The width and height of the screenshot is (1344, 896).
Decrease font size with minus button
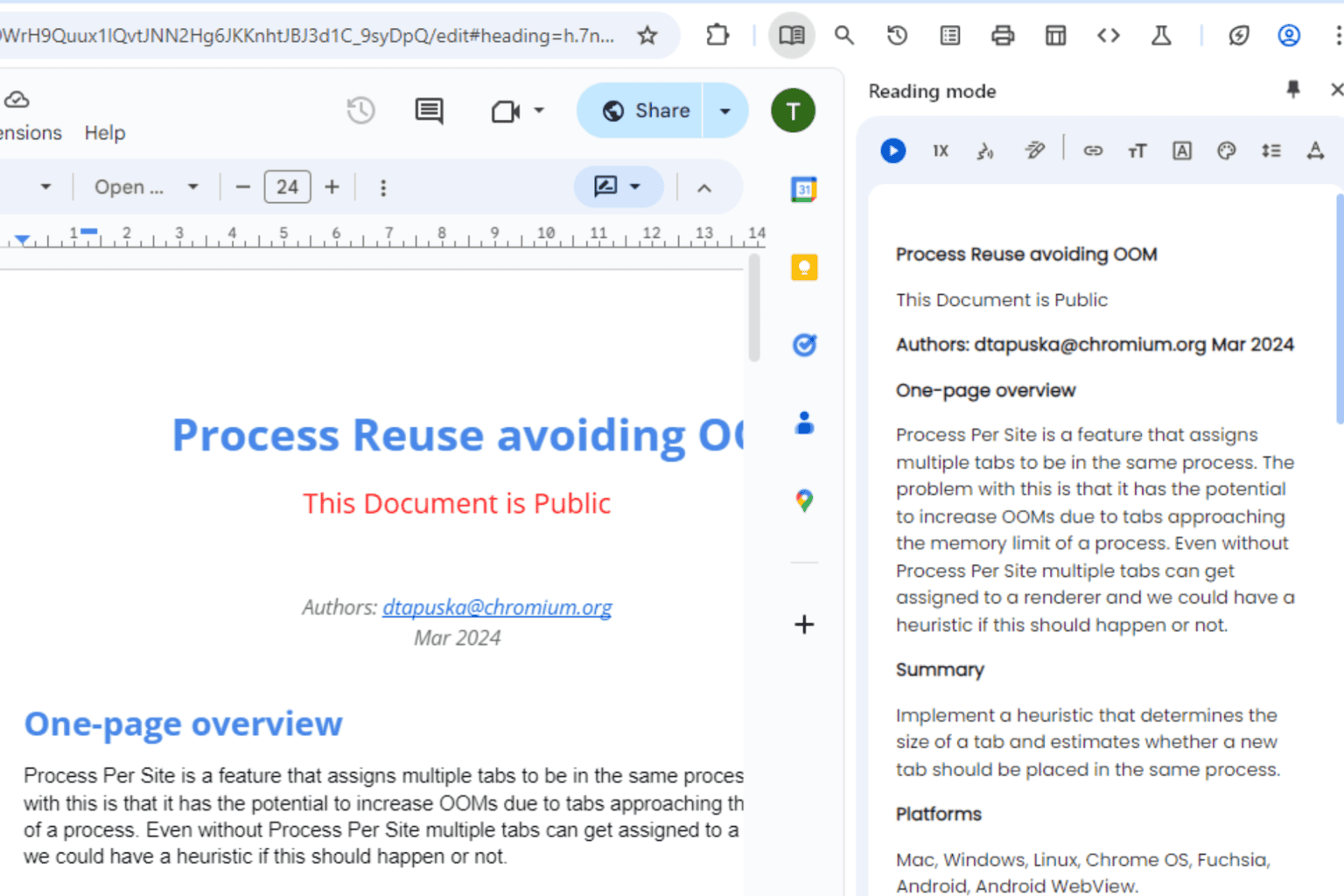tap(243, 187)
